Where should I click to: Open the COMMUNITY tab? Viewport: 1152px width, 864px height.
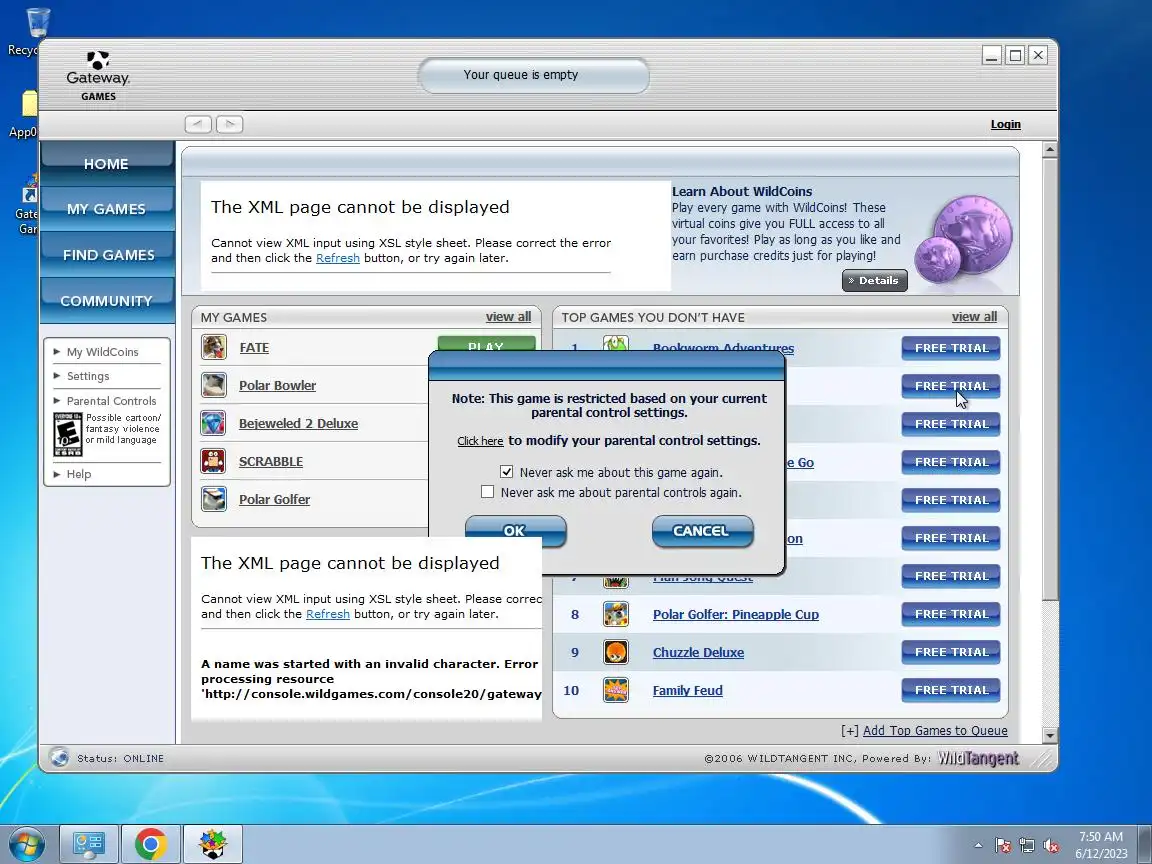click(107, 300)
